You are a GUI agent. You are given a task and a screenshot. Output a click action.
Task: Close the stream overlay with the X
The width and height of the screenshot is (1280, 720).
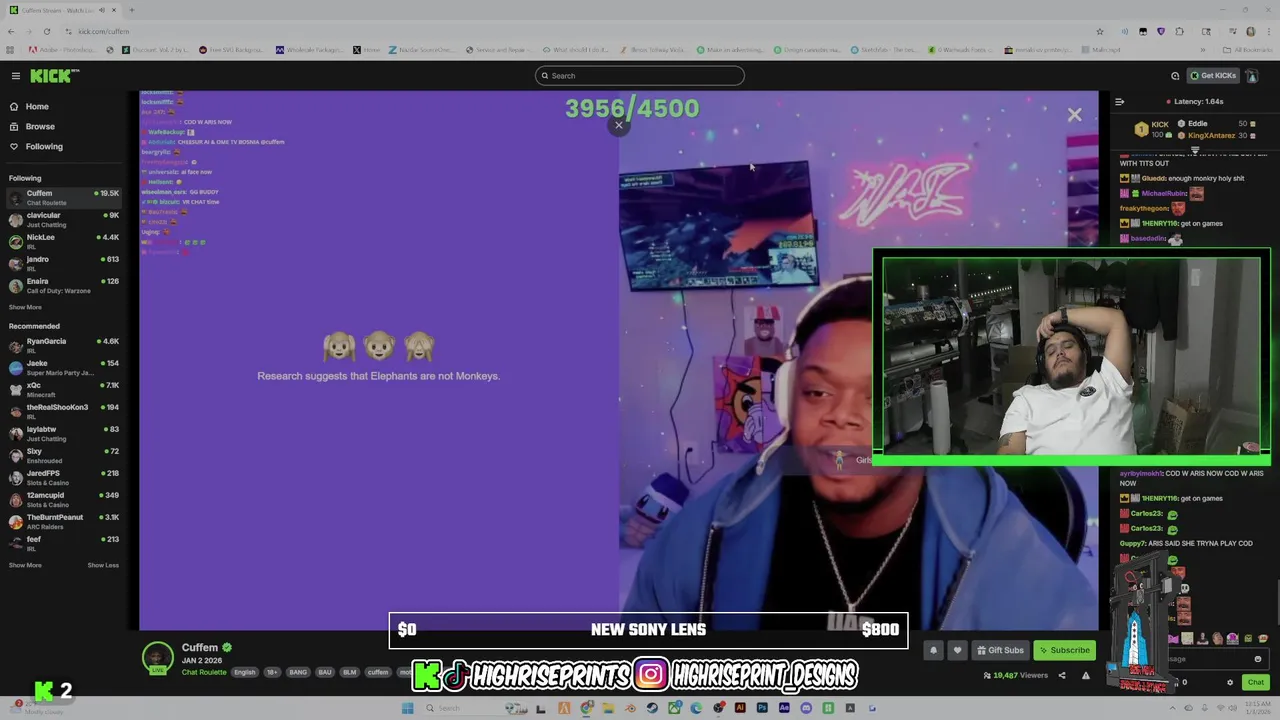tap(1074, 115)
